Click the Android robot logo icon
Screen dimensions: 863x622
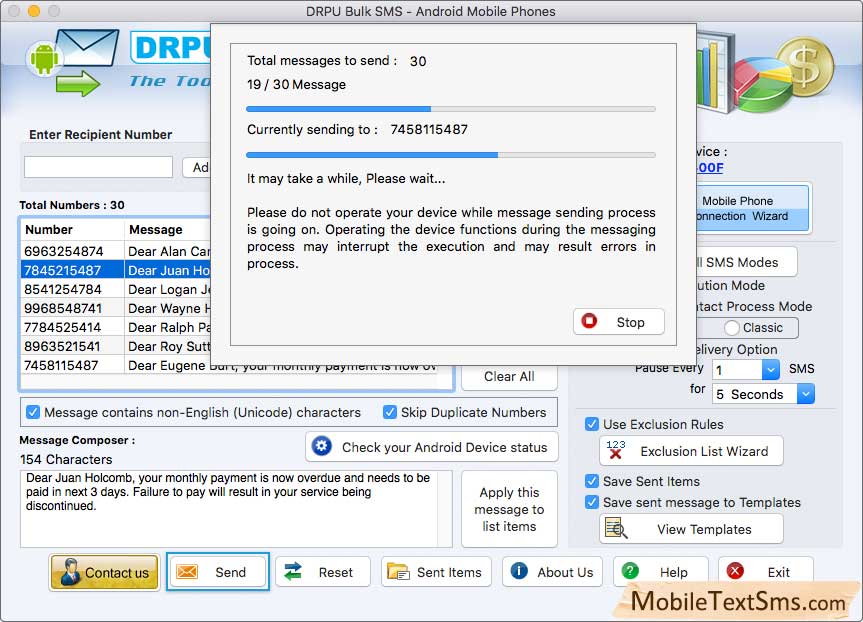pos(44,58)
